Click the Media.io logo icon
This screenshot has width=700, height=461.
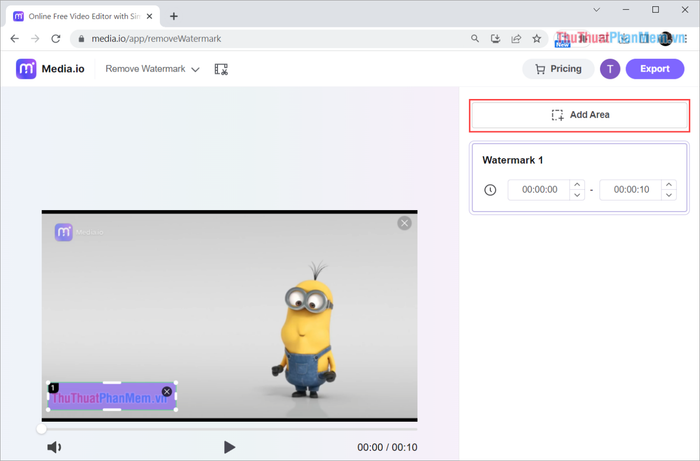[x=26, y=69]
